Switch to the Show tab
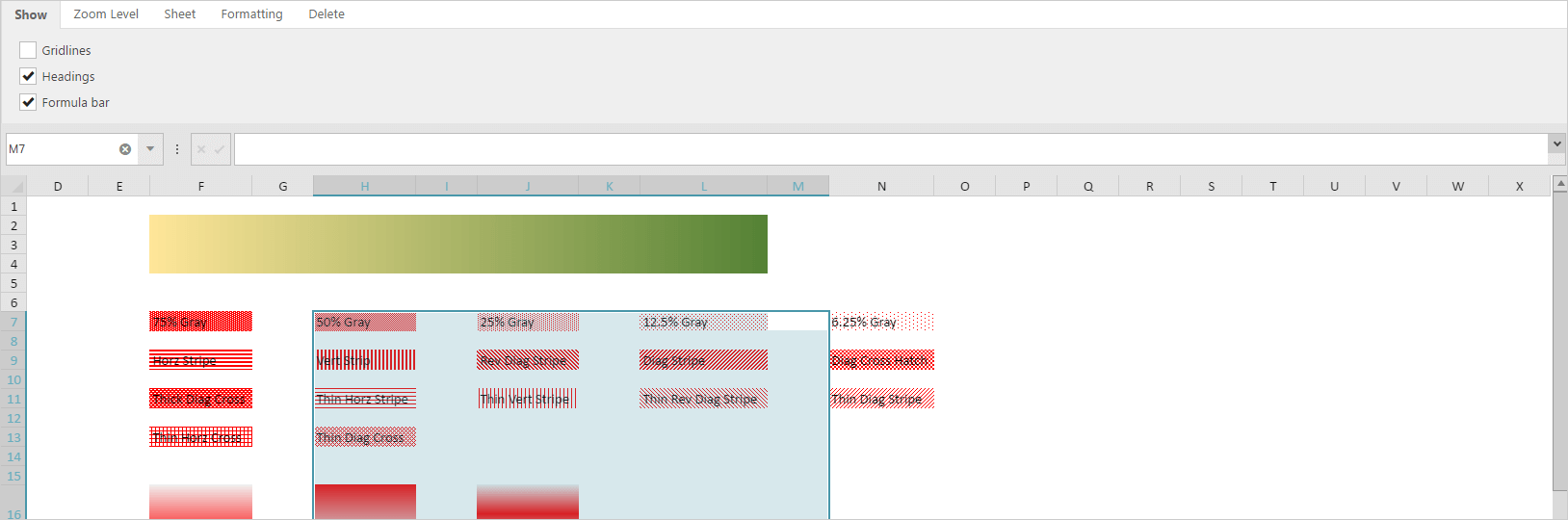This screenshot has height=520, width=1568. [x=31, y=14]
